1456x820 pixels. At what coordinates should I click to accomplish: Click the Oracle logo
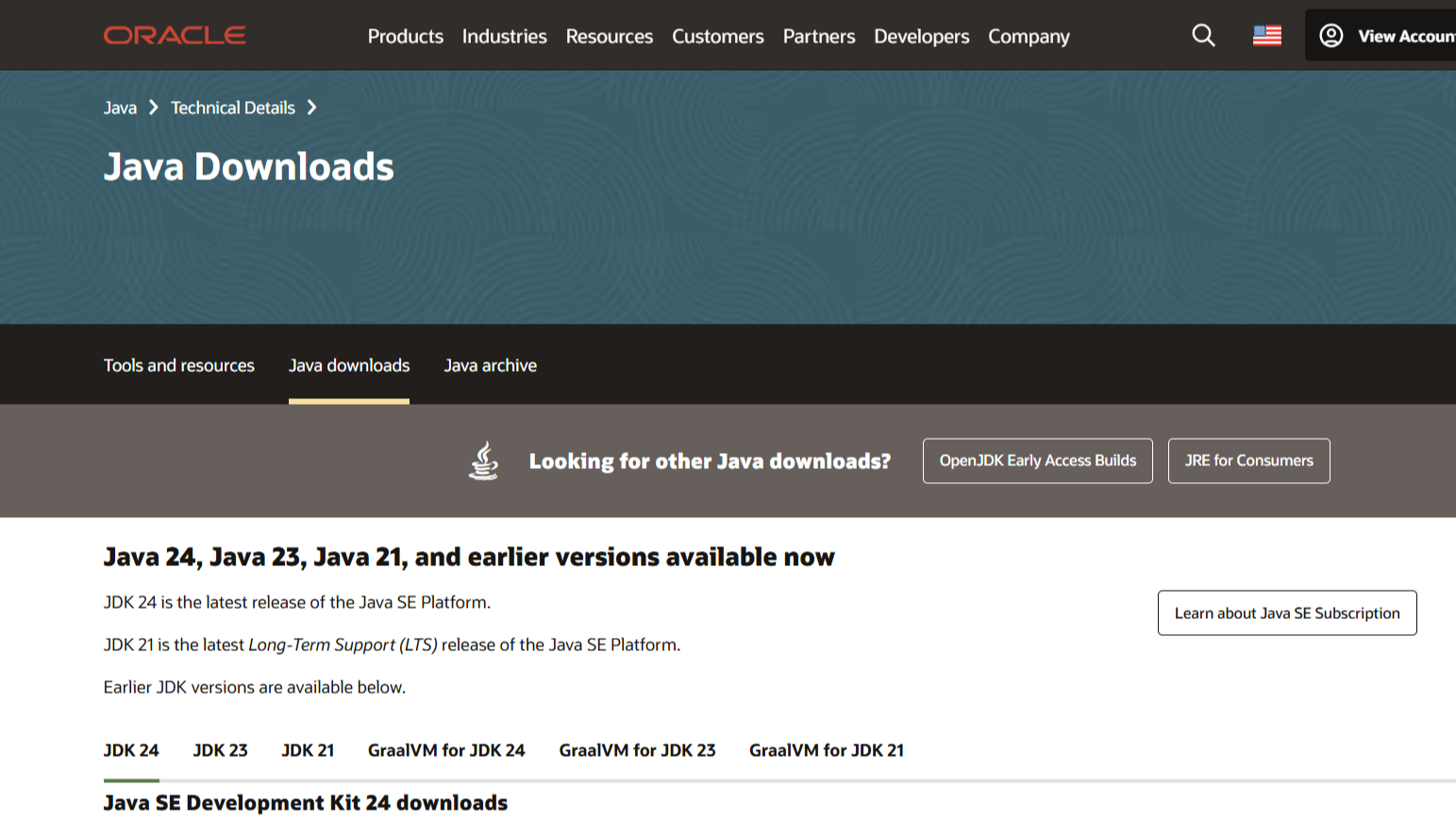point(174,35)
